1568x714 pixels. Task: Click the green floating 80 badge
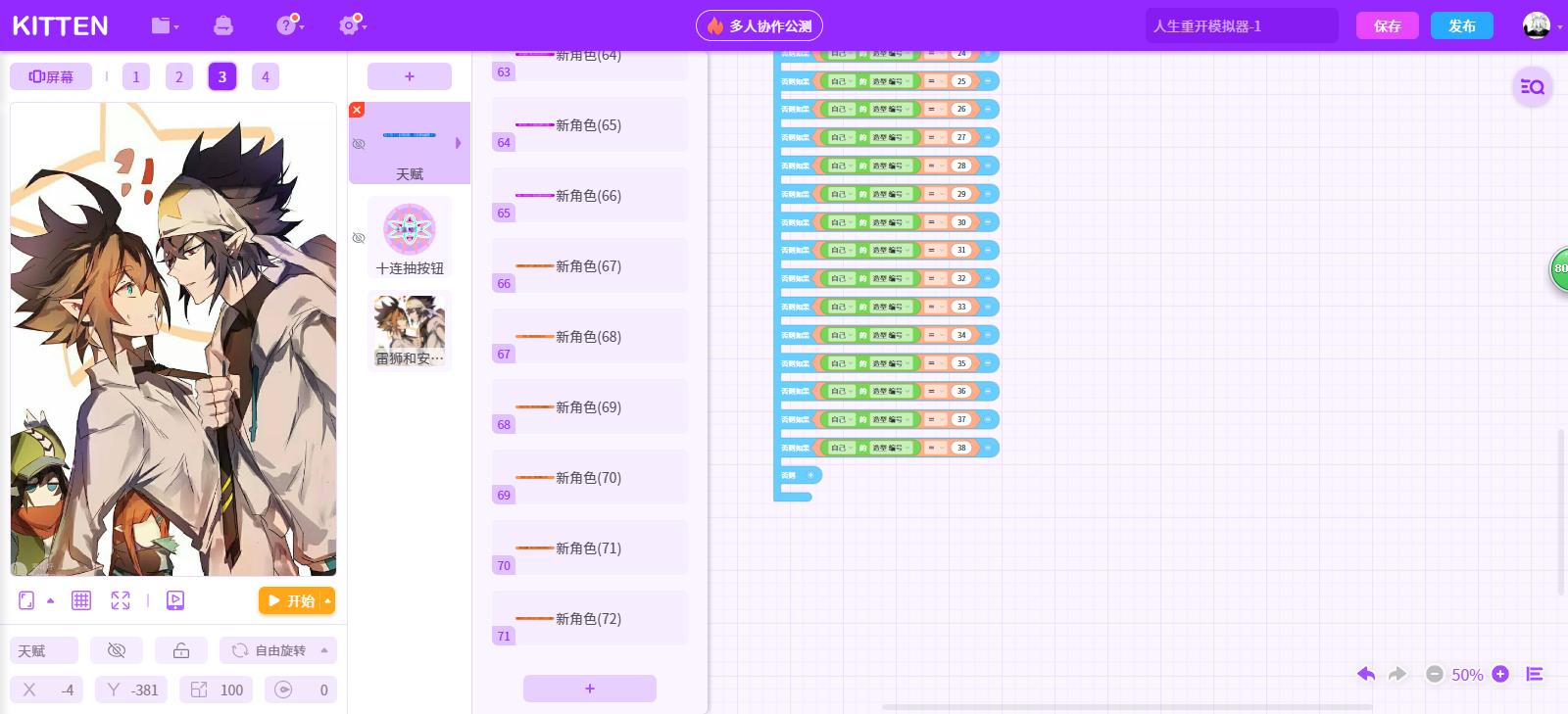pos(1558,268)
